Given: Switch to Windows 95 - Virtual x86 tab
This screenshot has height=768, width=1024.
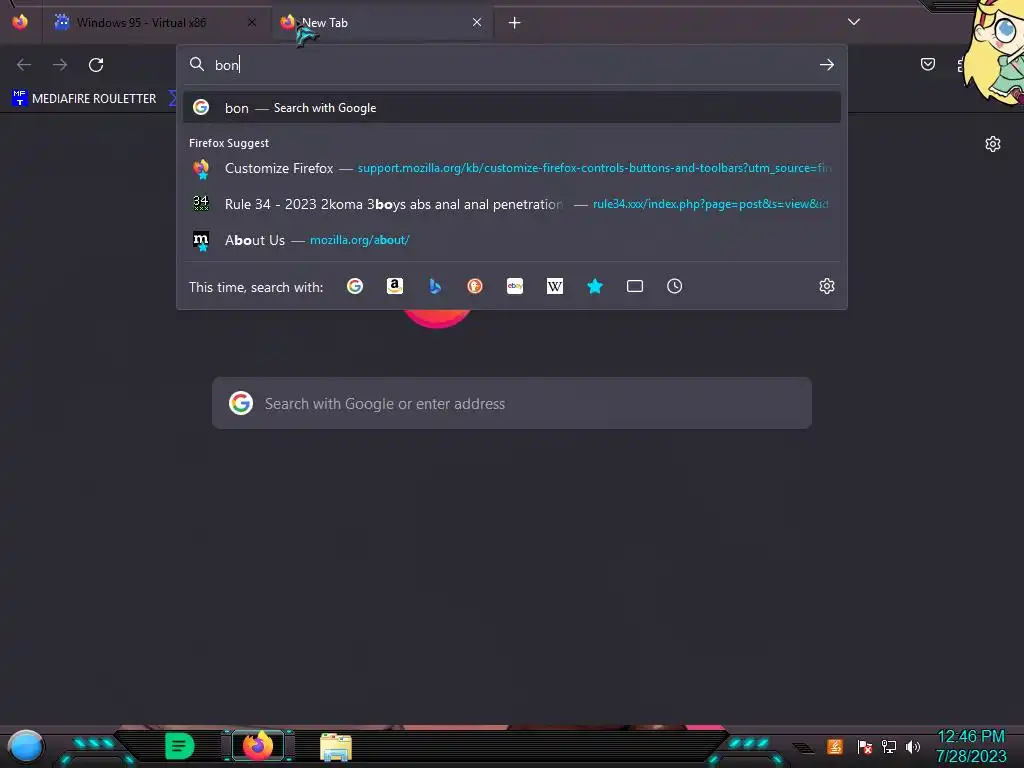Looking at the screenshot, I should 157,23.
